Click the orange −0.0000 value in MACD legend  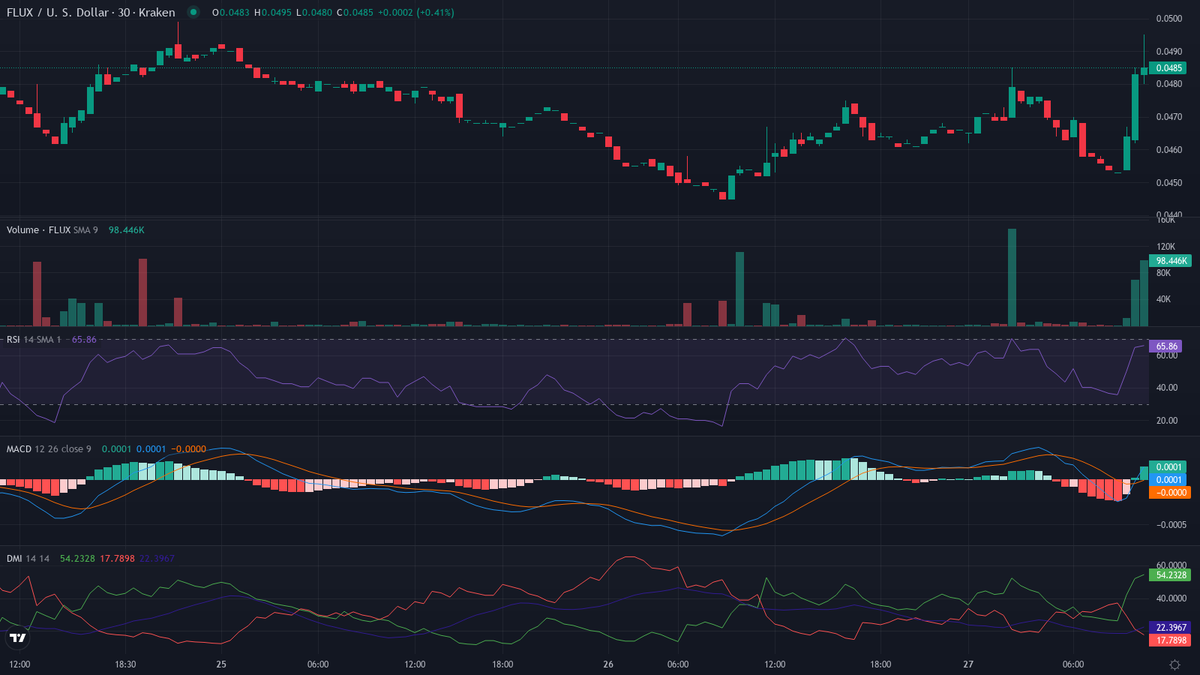[x=189, y=449]
